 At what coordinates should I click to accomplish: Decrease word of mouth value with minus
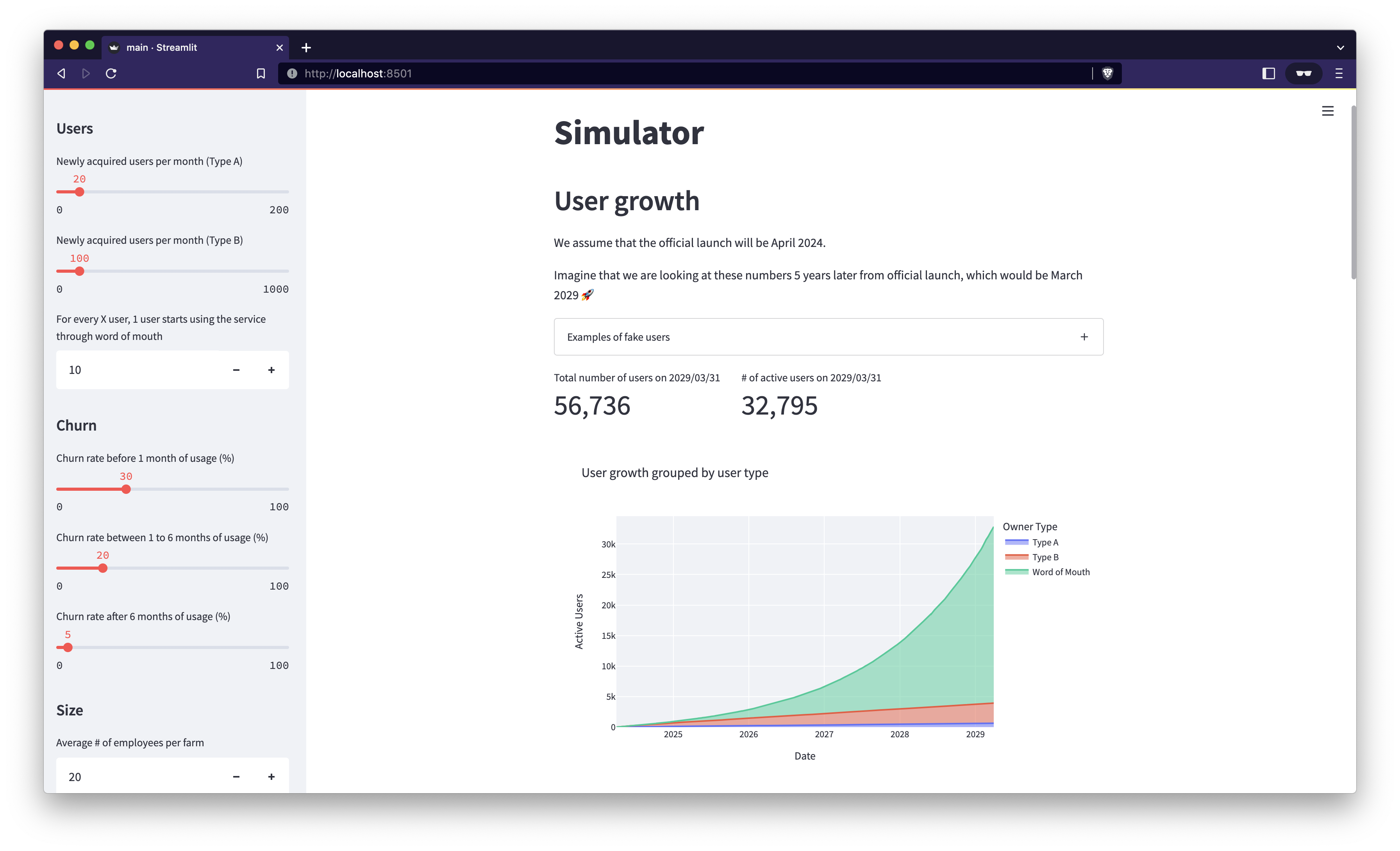[x=236, y=370]
